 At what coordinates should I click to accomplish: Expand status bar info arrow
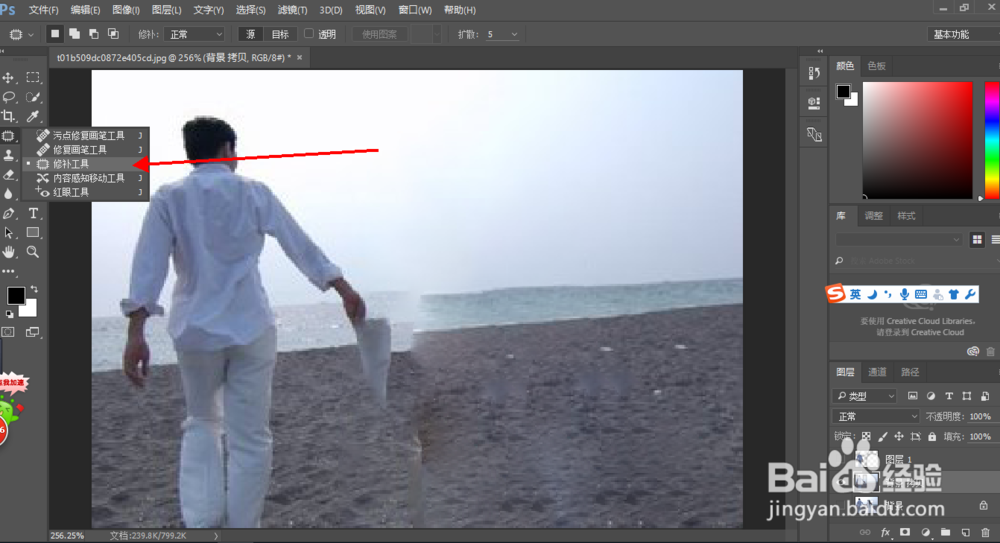point(216,536)
